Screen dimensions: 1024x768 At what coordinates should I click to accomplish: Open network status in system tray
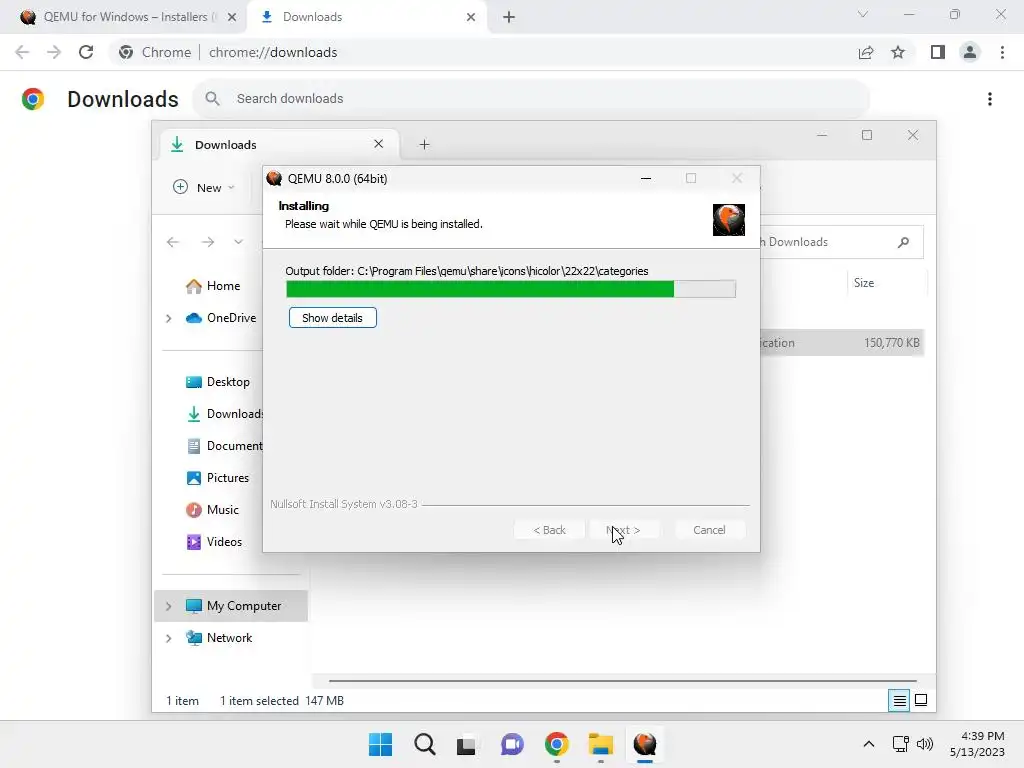pyautogui.click(x=901, y=744)
